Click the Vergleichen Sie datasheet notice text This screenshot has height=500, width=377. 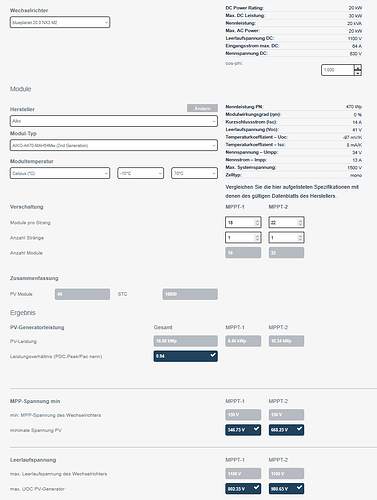(x=292, y=191)
